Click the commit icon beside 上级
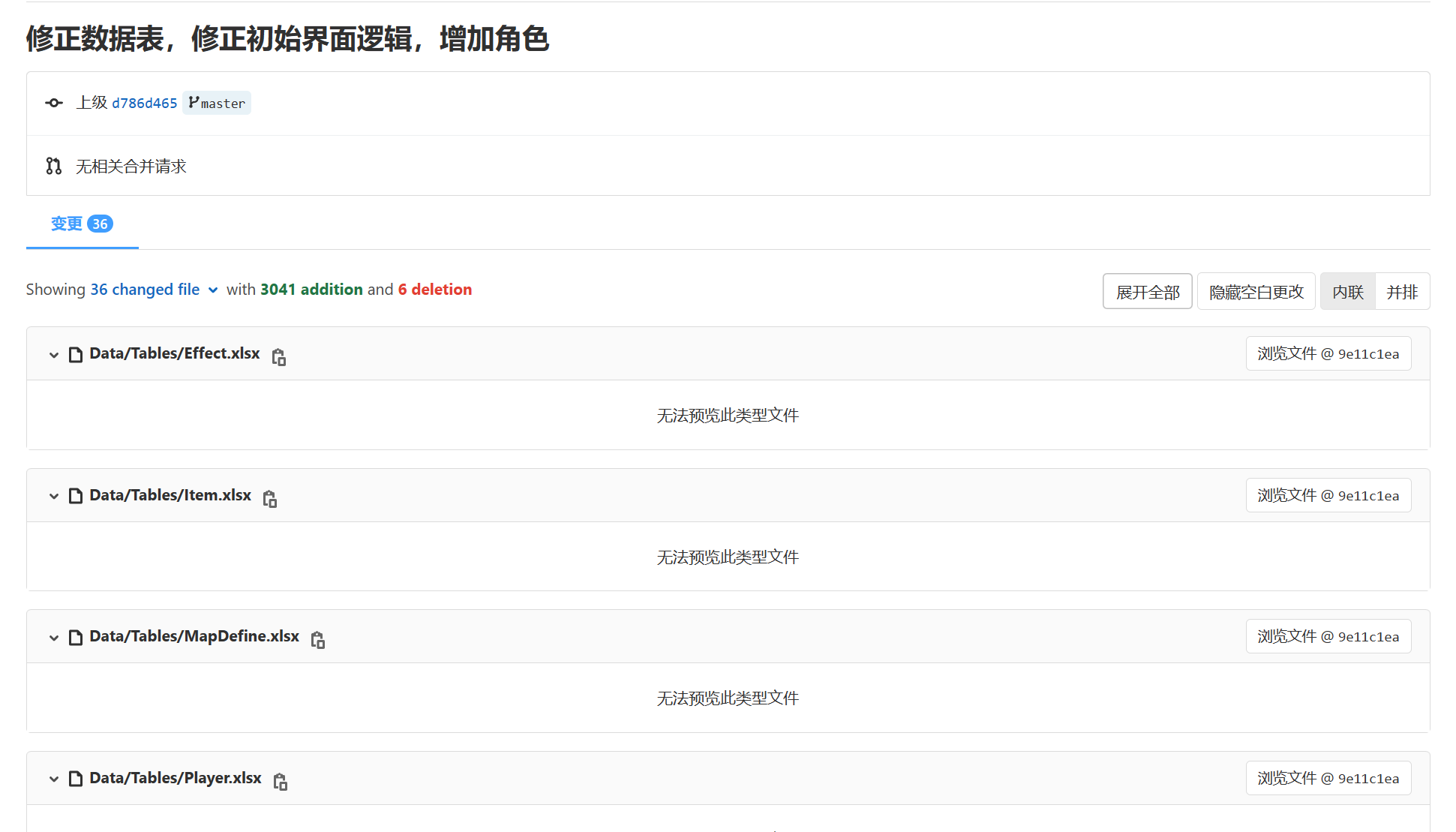 coord(54,103)
